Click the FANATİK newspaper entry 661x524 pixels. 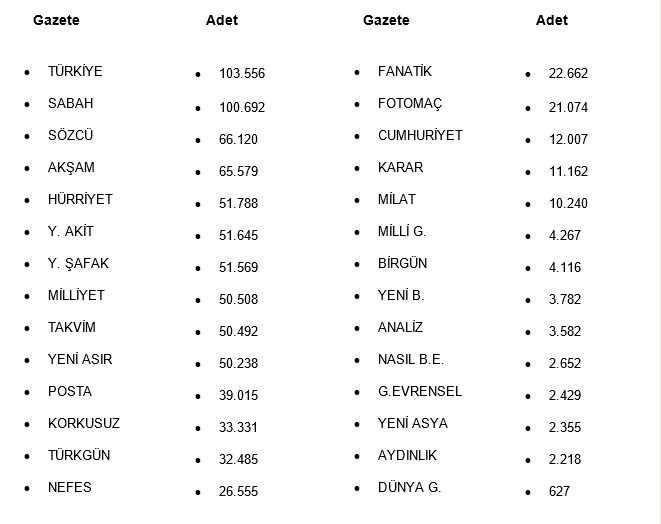point(405,71)
